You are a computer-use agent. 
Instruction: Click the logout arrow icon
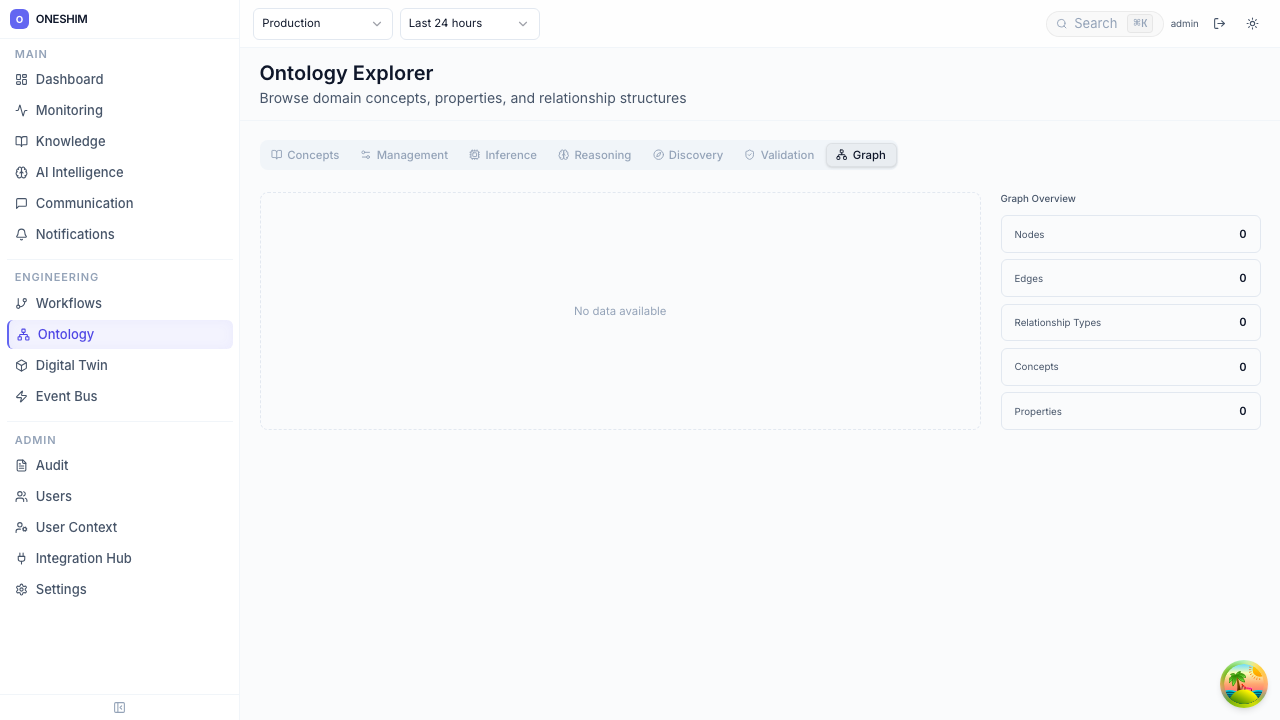click(x=1219, y=23)
